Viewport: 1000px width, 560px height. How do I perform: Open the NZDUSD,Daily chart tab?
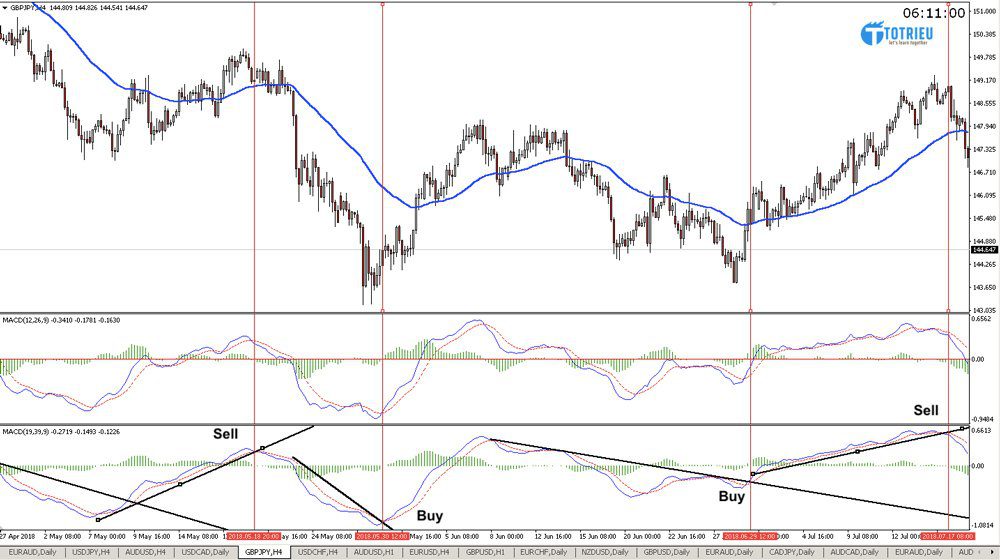603,552
